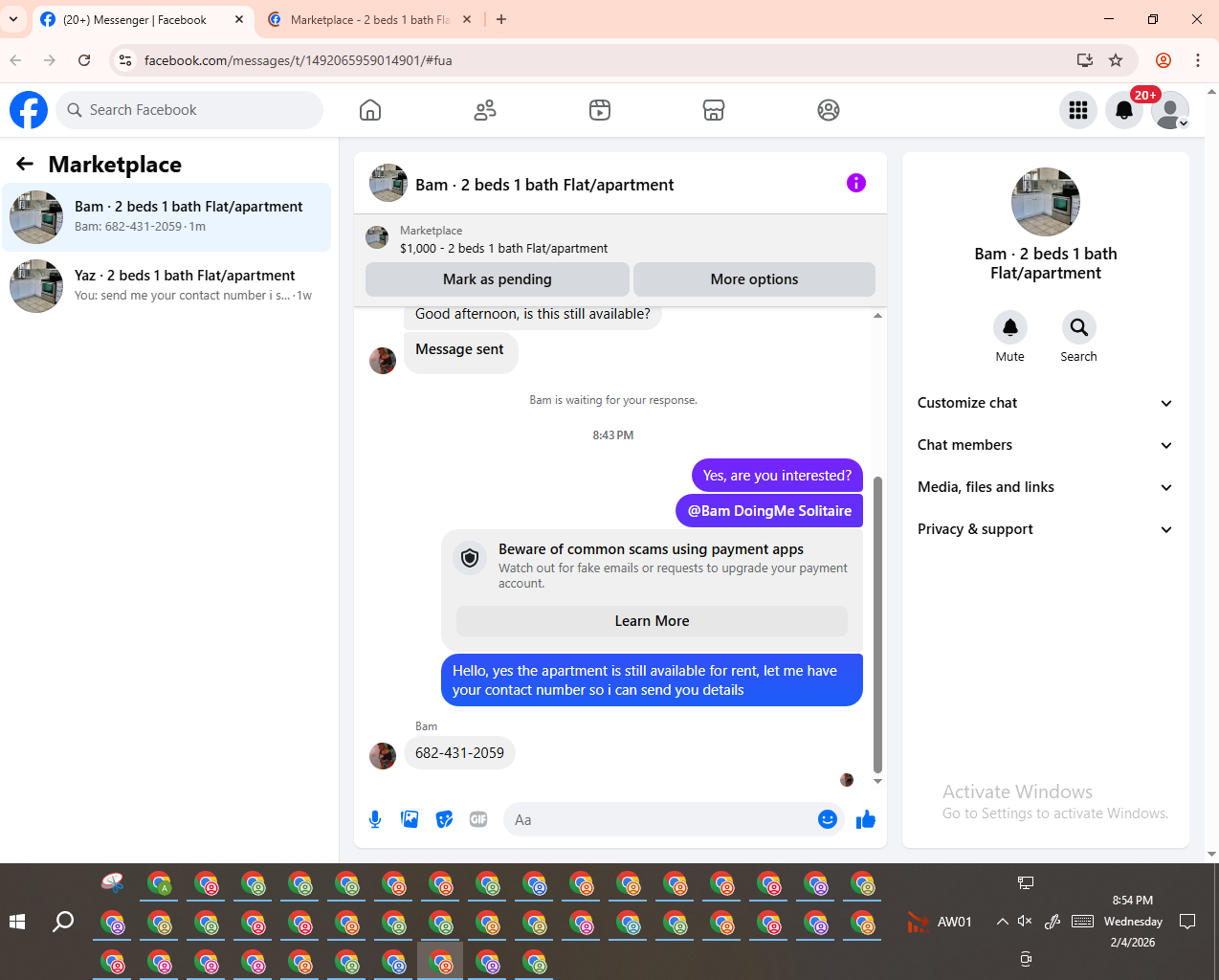Viewport: 1219px width, 980px height.
Task: Open the account profile picture menu
Action: [1170, 110]
